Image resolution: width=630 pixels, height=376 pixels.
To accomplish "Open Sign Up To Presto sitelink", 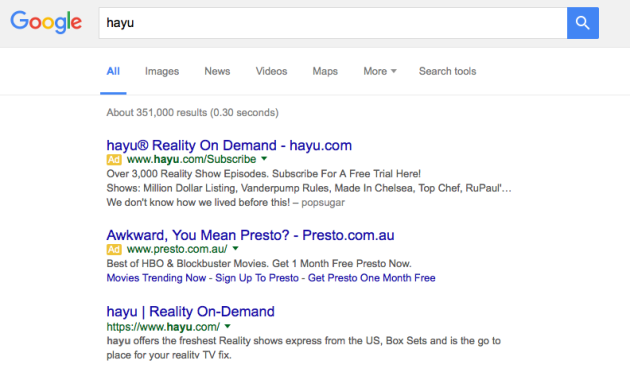I will pos(257,278).
